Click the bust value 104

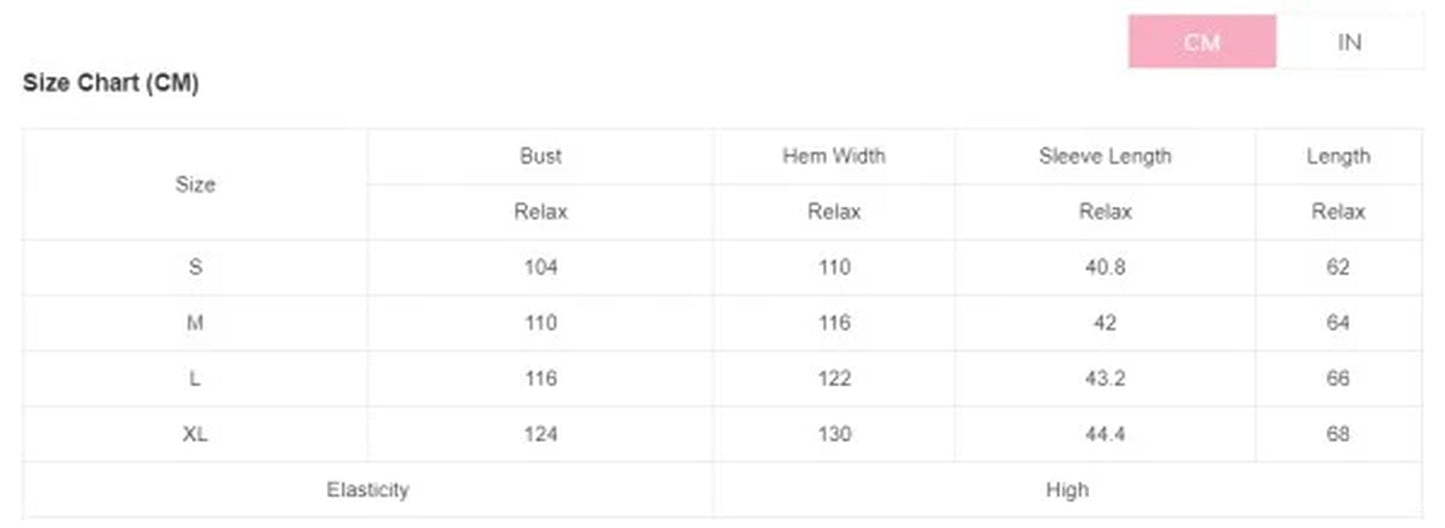(540, 267)
